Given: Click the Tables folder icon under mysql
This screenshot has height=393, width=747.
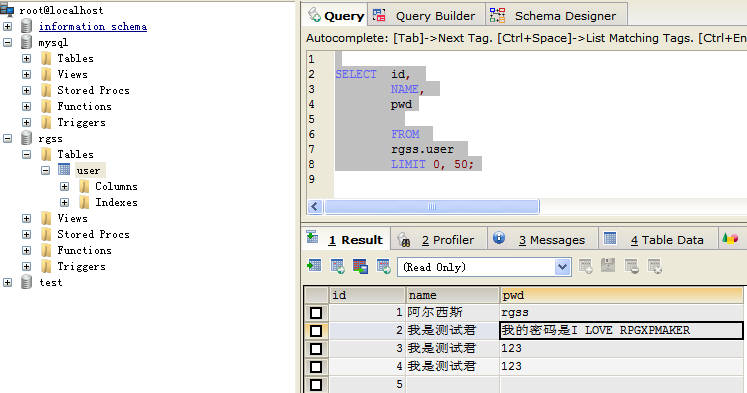Looking at the screenshot, I should point(46,58).
